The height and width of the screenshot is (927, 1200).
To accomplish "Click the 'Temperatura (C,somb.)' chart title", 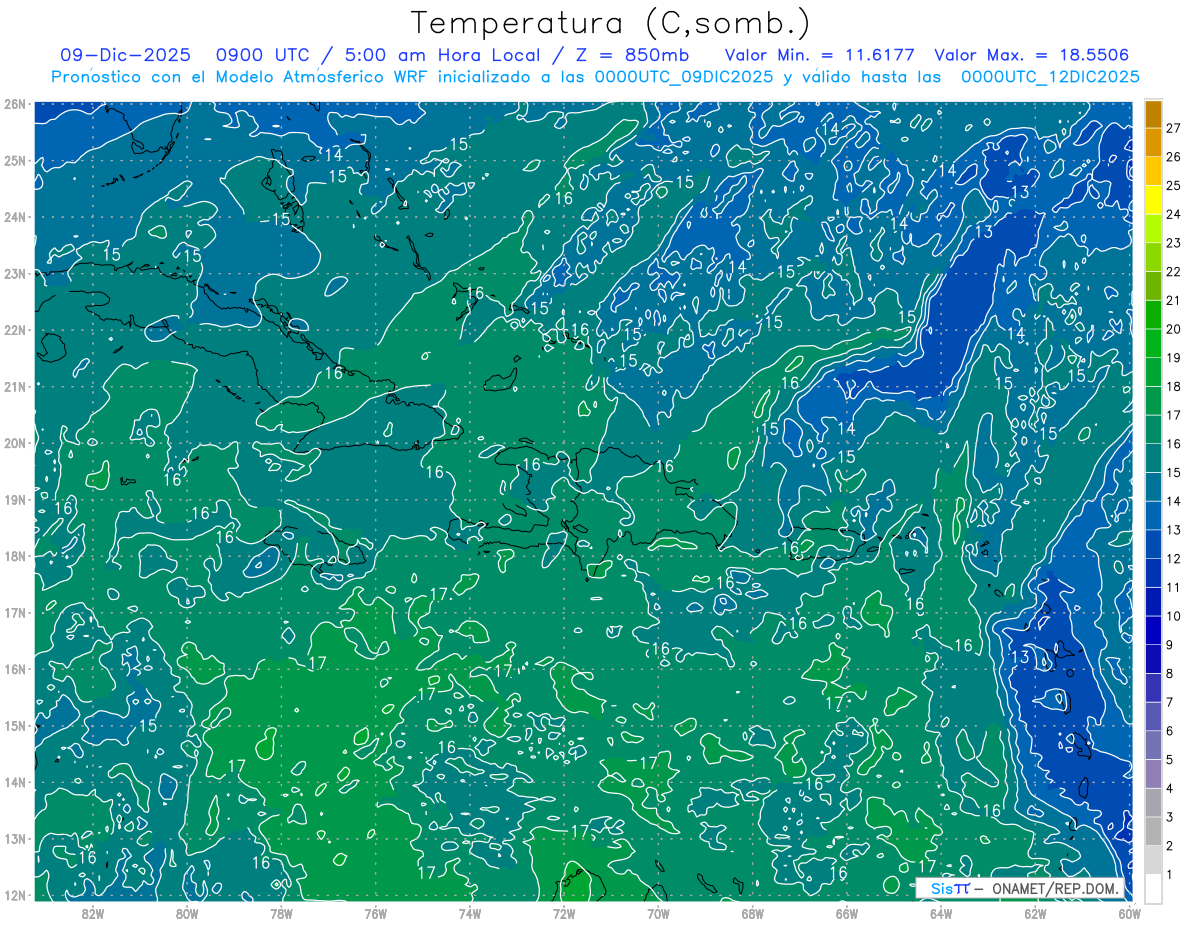I will 611,23.
